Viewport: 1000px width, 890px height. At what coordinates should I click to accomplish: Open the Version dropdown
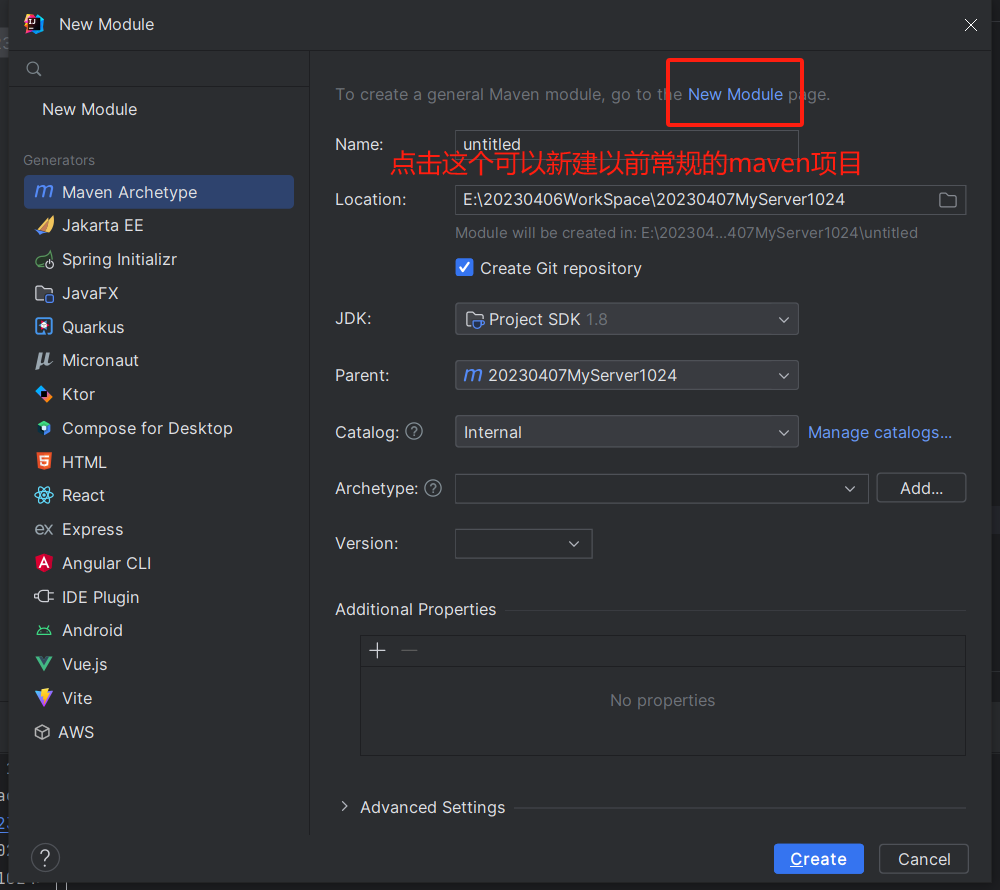pos(523,544)
